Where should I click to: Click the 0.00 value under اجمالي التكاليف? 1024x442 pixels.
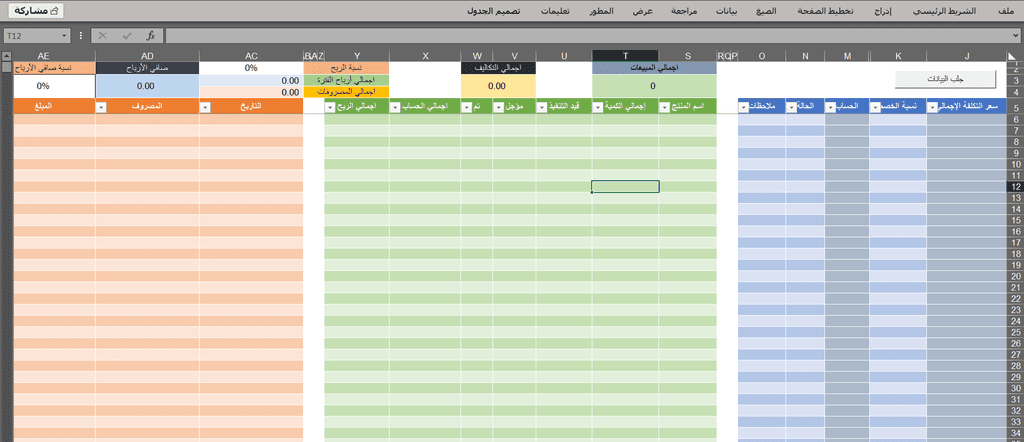pos(498,86)
